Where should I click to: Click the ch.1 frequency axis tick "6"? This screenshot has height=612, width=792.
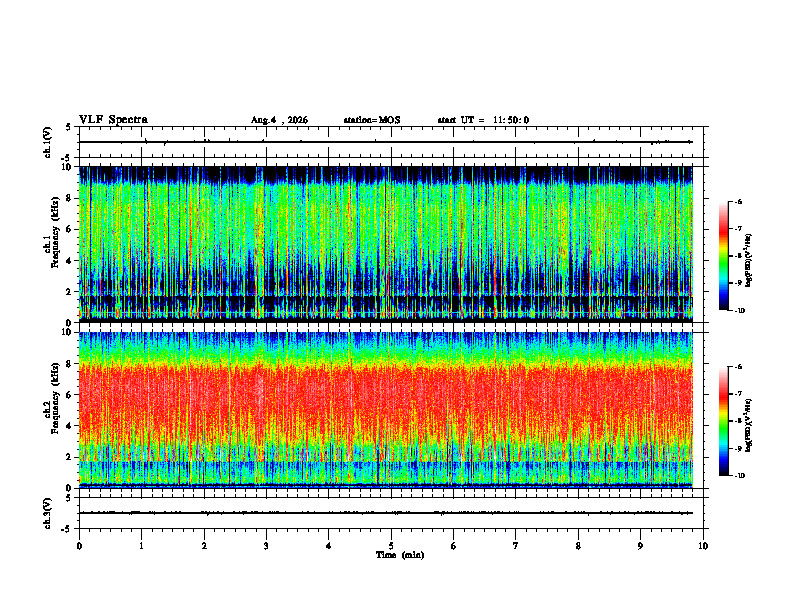70,229
